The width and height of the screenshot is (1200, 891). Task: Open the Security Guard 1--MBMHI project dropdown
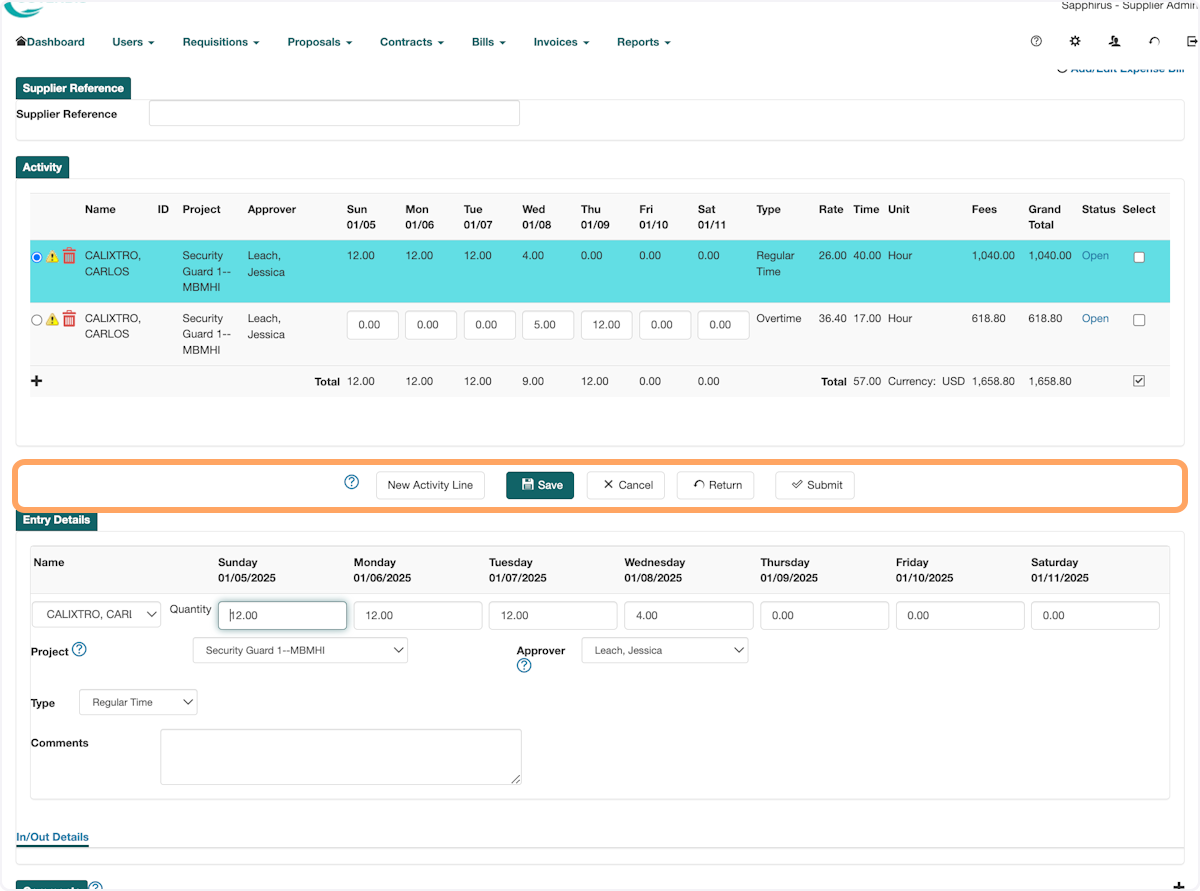coord(300,650)
